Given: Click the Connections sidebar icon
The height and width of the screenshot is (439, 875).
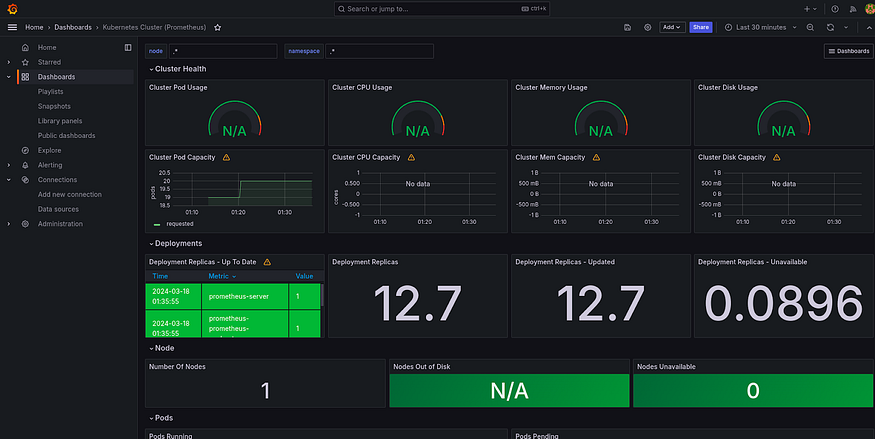Looking at the screenshot, I should pyautogui.click(x=25, y=180).
